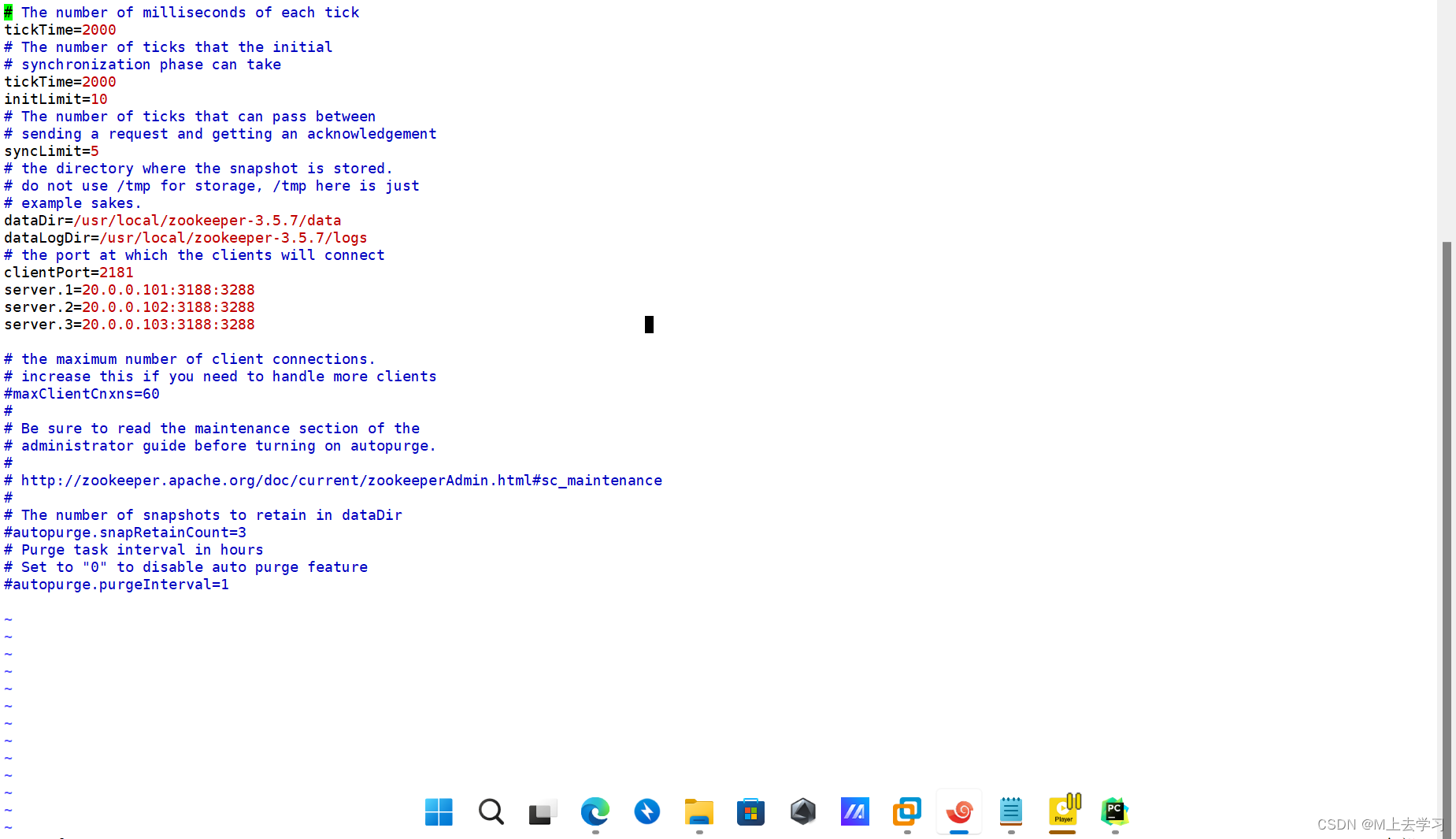
Task: Open Notepad from the taskbar
Action: (x=1010, y=811)
